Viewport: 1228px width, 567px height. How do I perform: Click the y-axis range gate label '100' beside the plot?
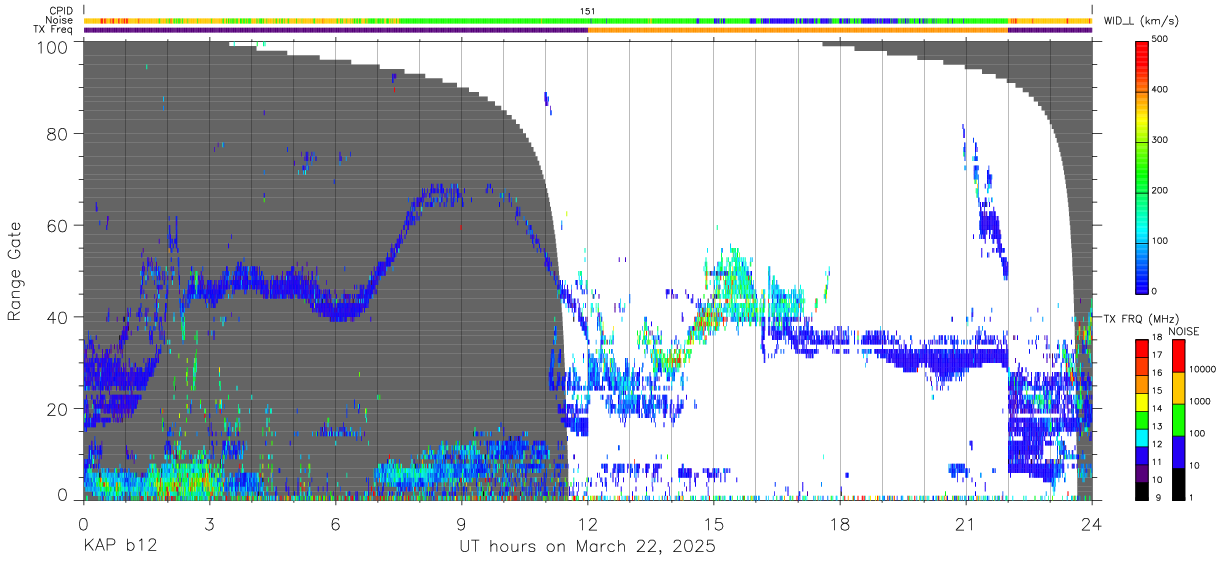54,46
